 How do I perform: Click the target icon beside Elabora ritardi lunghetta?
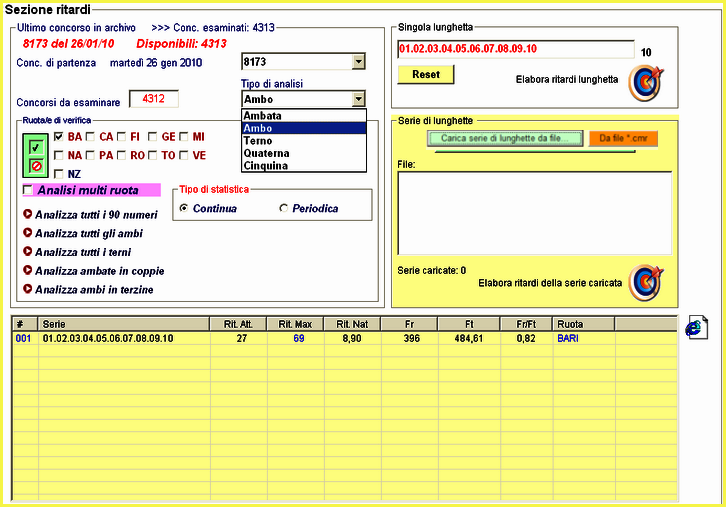(x=646, y=83)
